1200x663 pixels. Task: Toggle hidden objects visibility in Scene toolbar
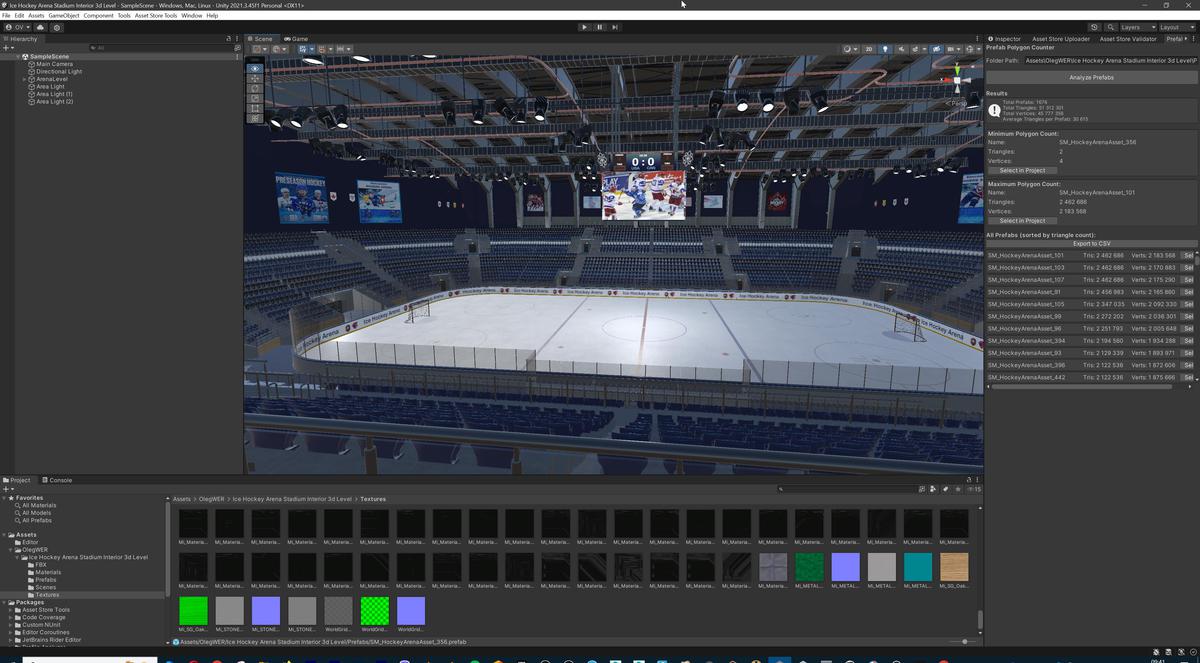coord(937,49)
